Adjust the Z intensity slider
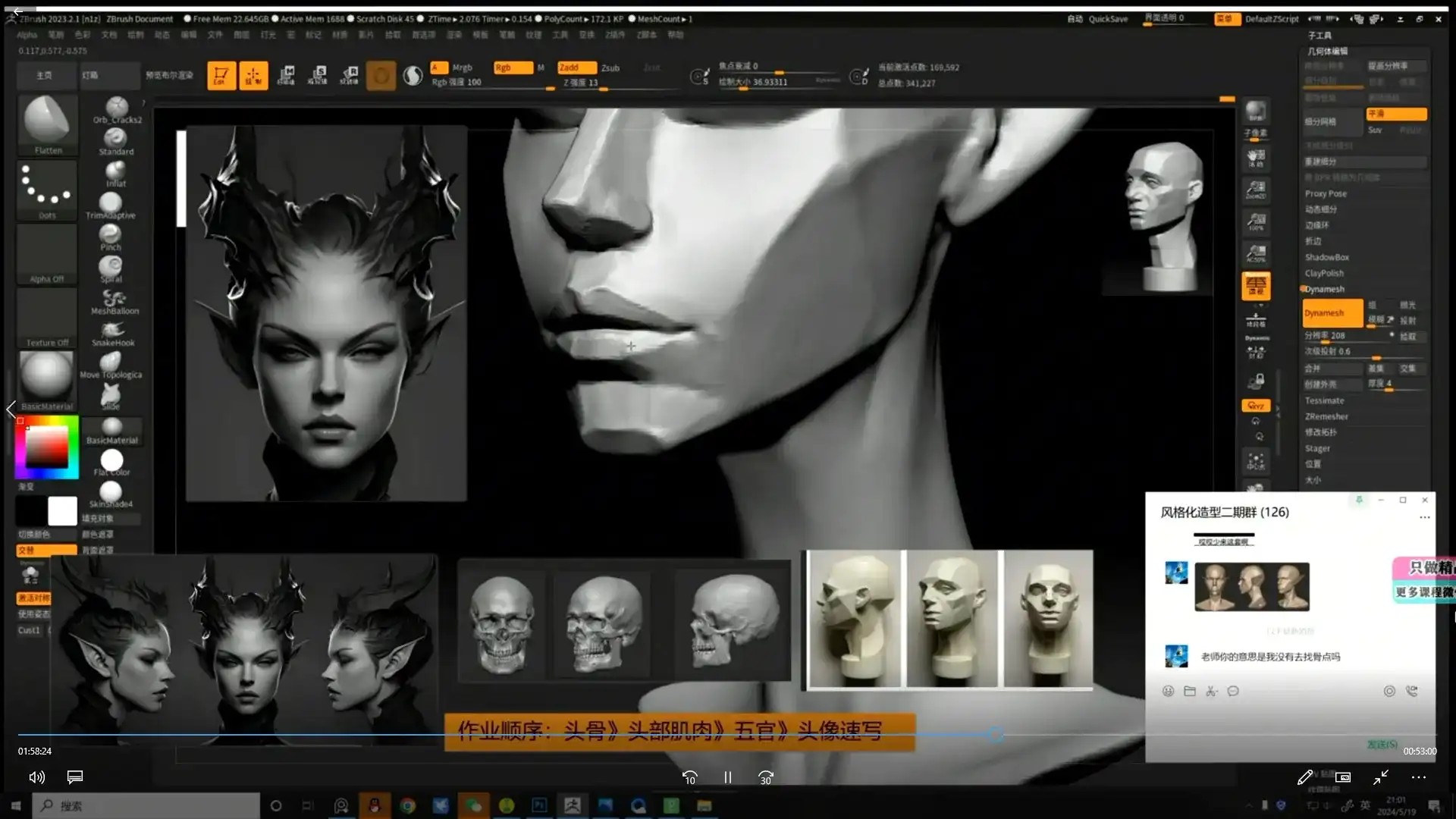The width and height of the screenshot is (1456, 819). click(x=603, y=88)
